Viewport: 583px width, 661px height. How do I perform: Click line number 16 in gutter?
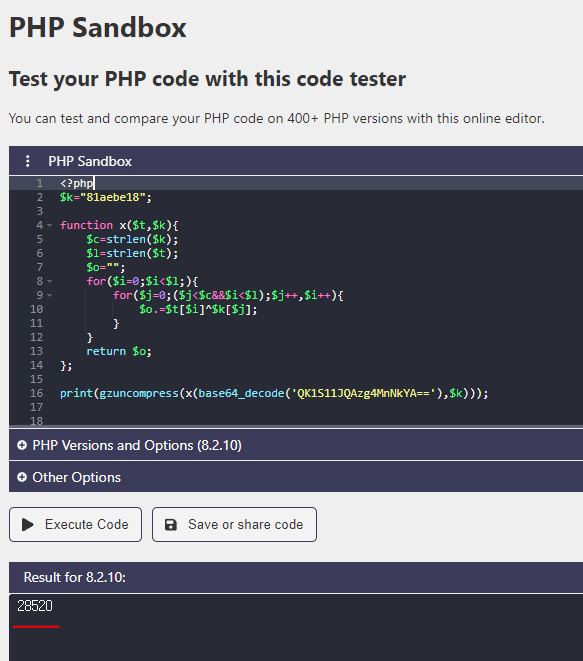(x=37, y=393)
